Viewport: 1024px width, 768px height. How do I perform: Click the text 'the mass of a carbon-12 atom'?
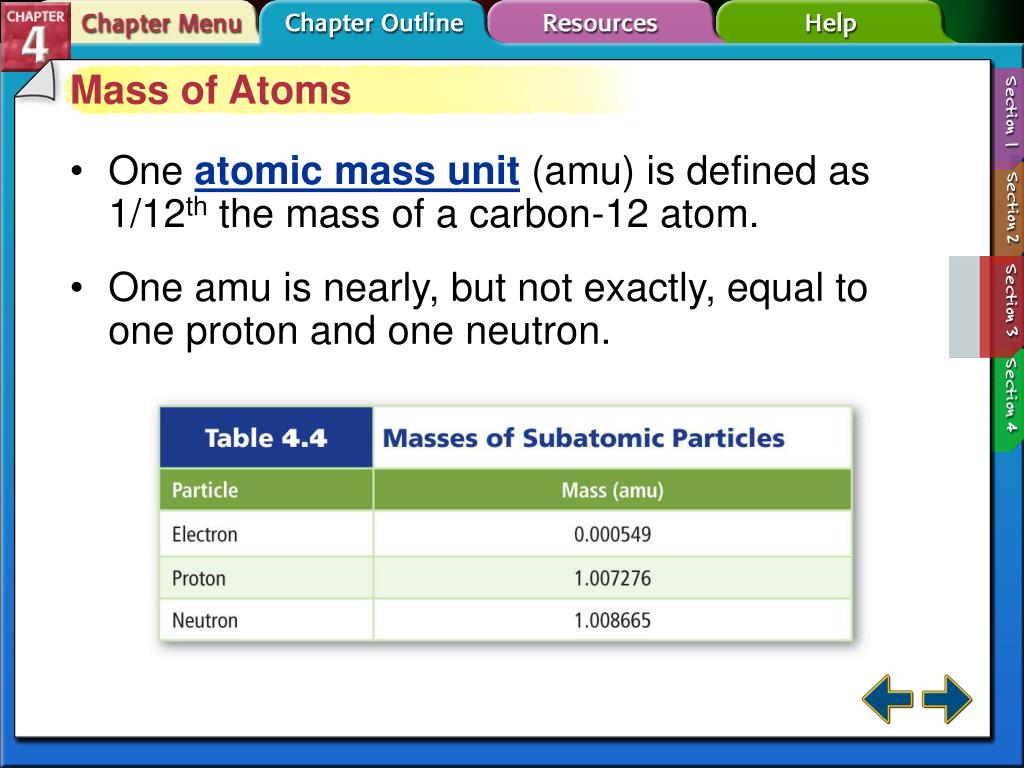pos(483,214)
